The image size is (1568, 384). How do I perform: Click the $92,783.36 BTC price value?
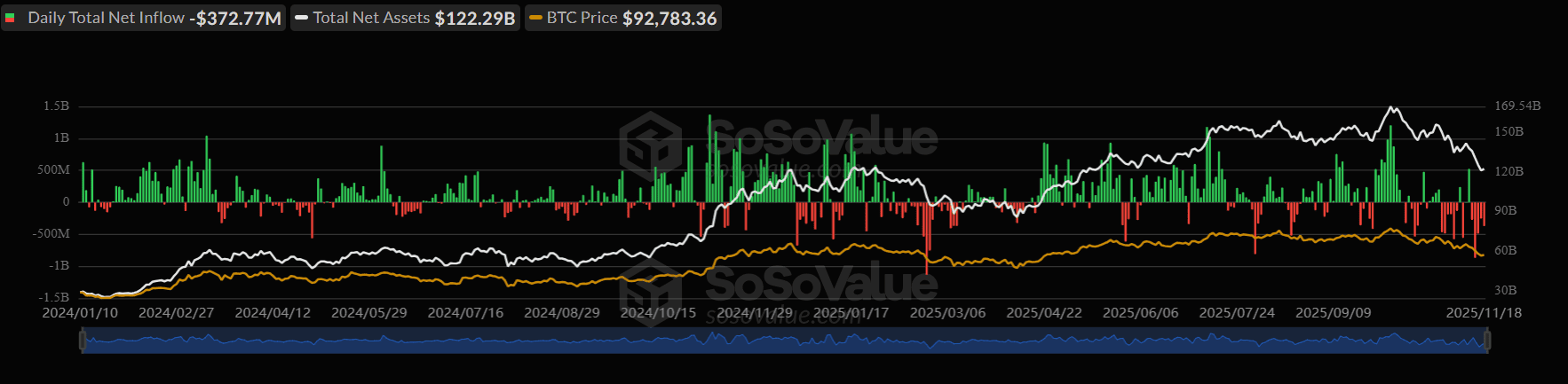[669, 19]
